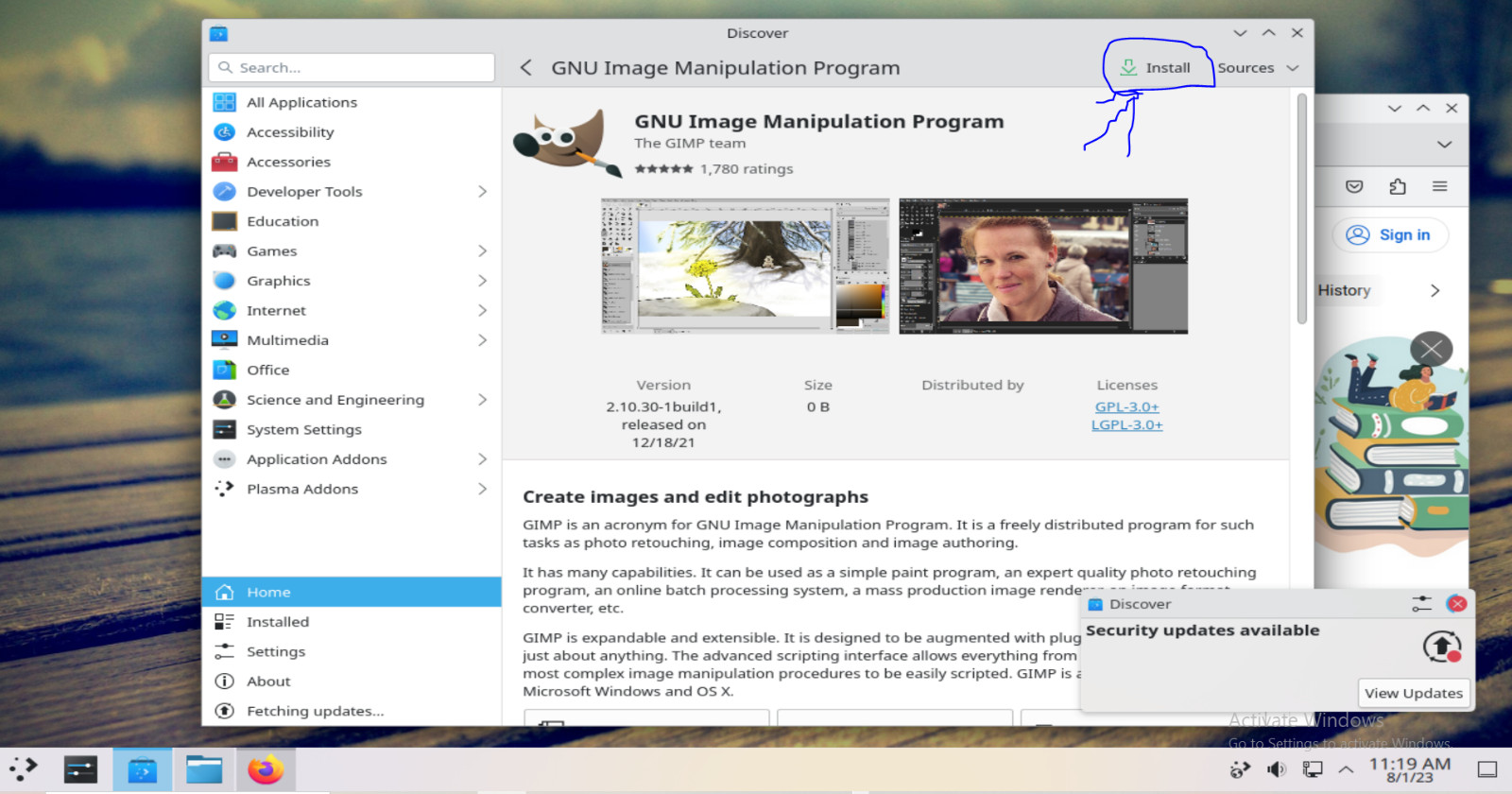Expand the History arrow in Firefox
1512x794 pixels.
pos(1435,291)
